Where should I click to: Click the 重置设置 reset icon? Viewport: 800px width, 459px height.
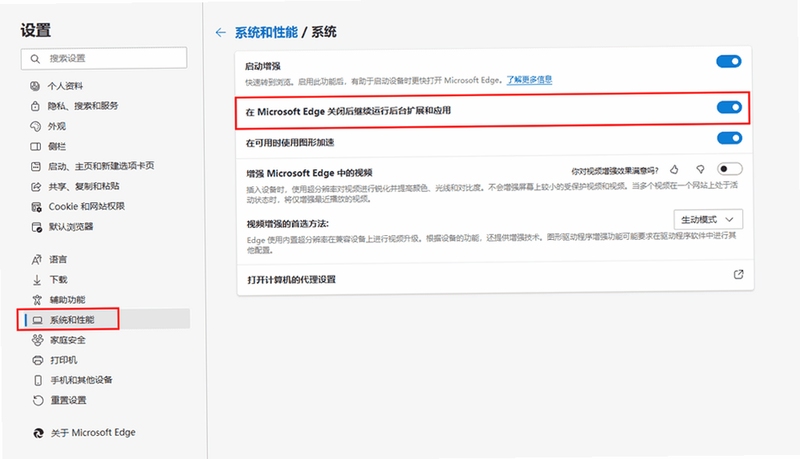coord(38,400)
